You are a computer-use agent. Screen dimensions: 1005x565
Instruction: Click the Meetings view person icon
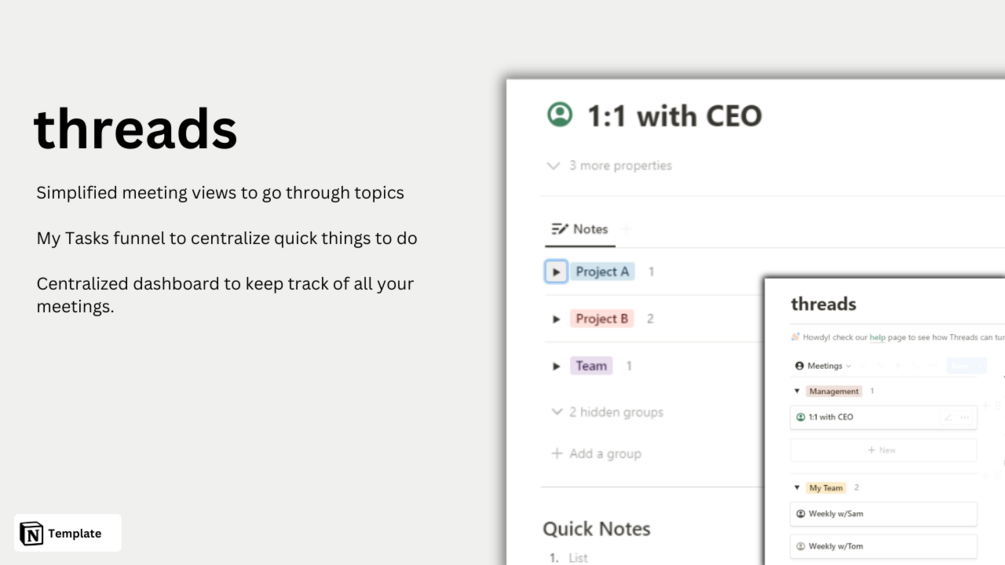pos(799,366)
